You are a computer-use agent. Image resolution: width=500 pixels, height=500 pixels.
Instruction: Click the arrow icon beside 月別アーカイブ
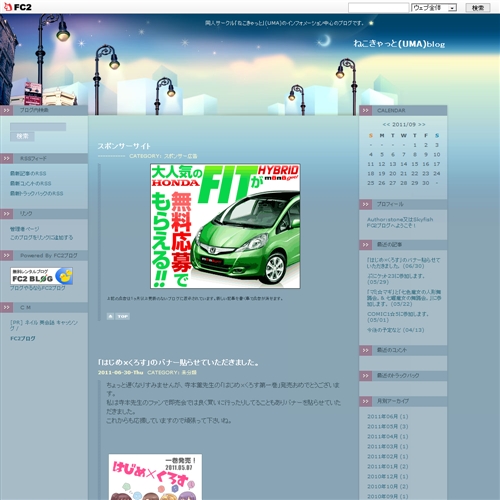(365, 401)
